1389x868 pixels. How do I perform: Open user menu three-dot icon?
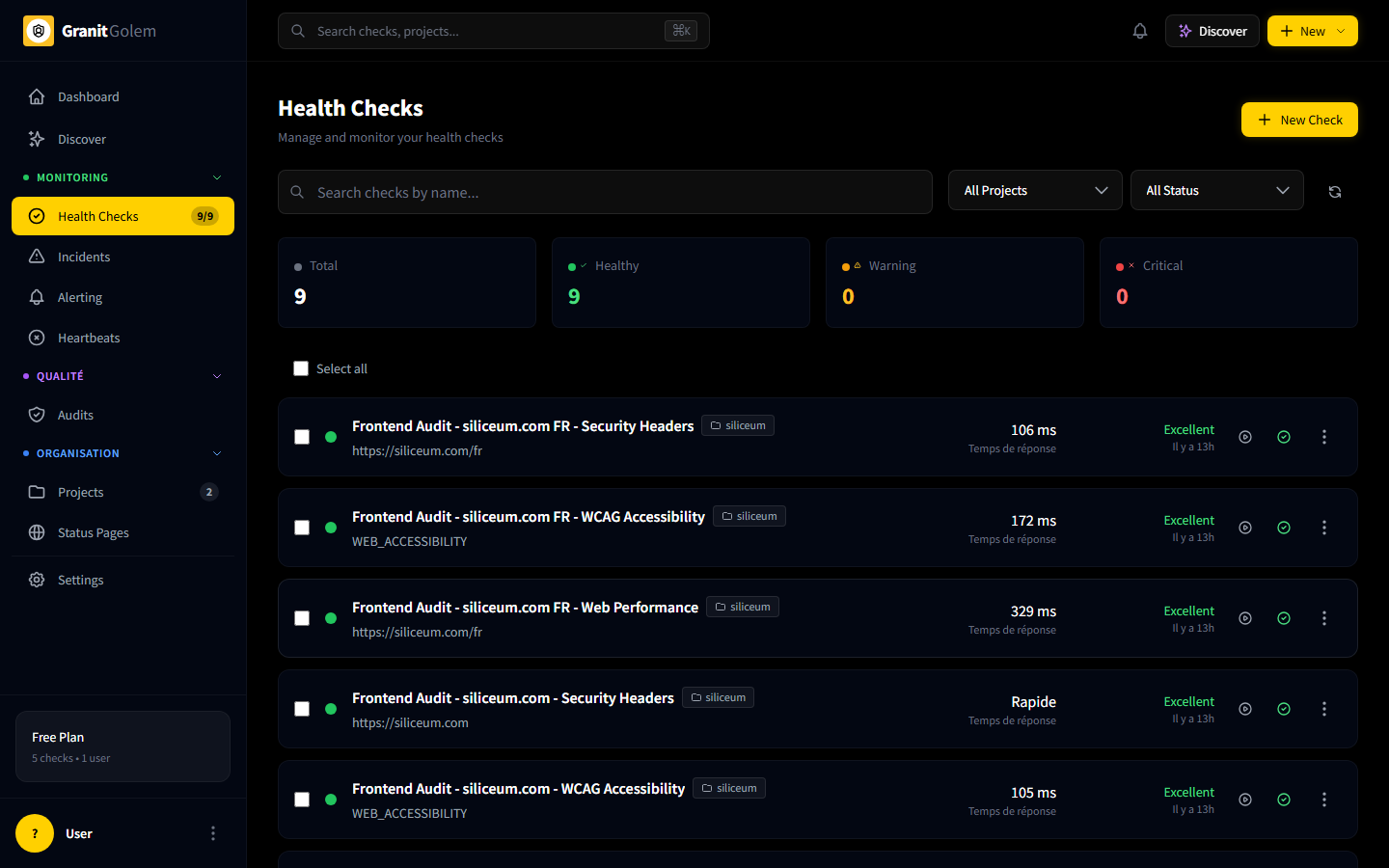(x=213, y=833)
